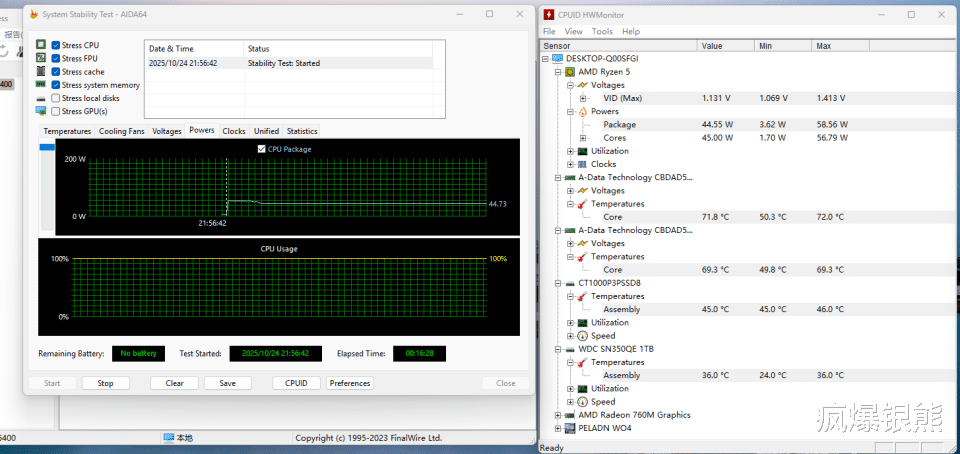This screenshot has height=454, width=960.
Task: Click the WDC SN350QE Utilization icon
Action: click(x=582, y=389)
